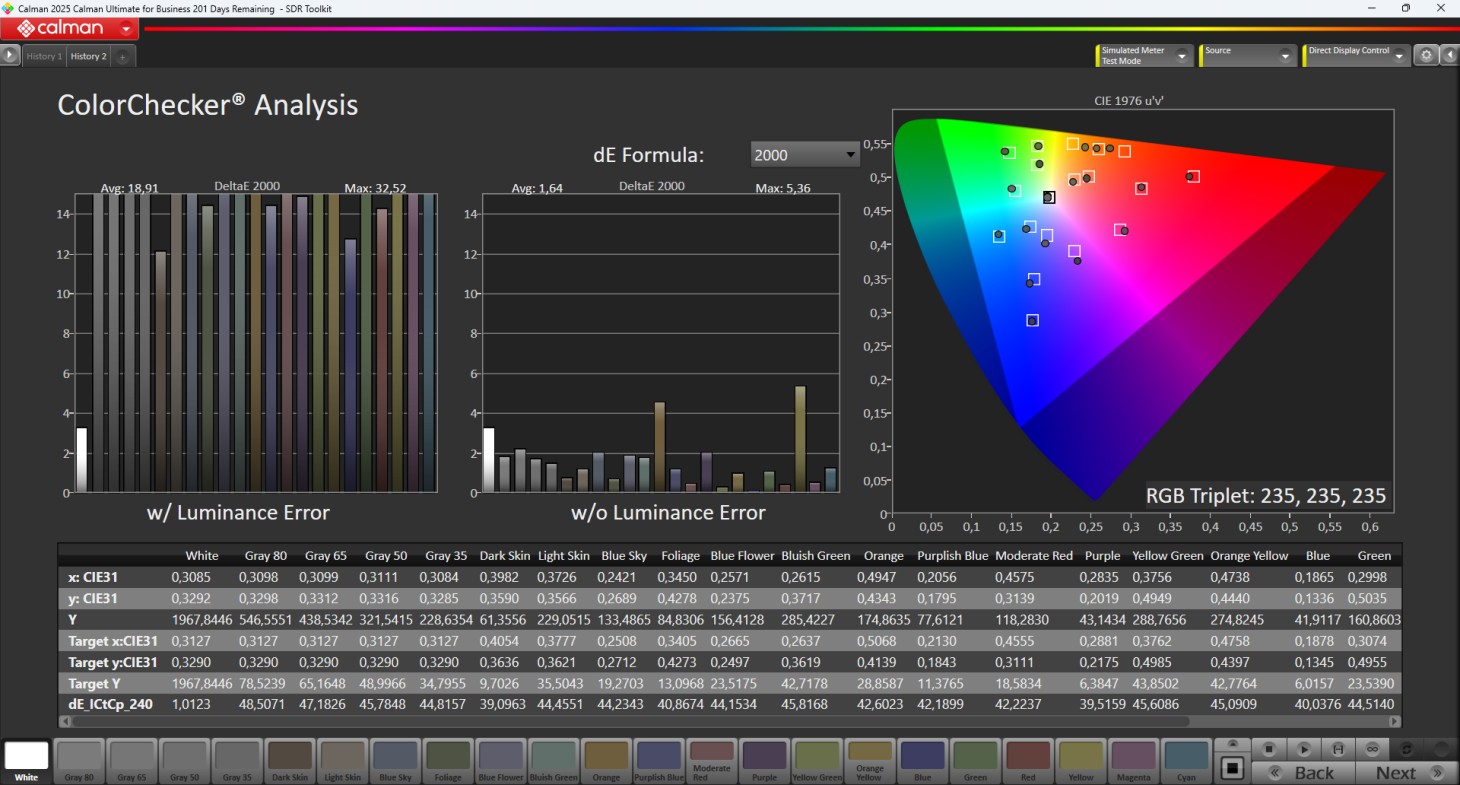Open the dE Formula 2000 dropdown
The height and width of the screenshot is (785, 1460).
(x=804, y=155)
